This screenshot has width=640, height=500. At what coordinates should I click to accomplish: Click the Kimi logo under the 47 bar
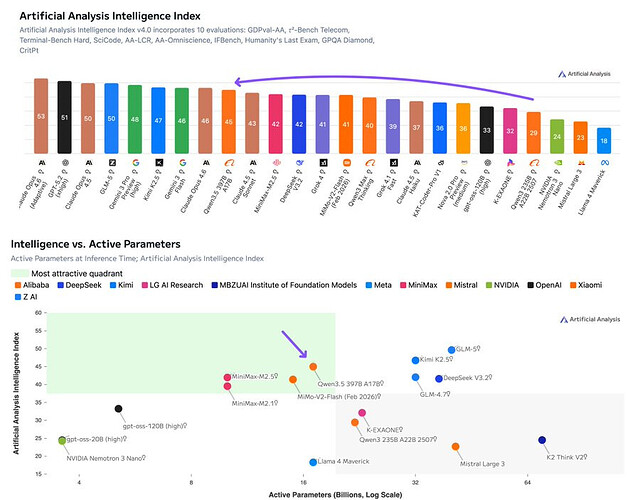(x=159, y=162)
